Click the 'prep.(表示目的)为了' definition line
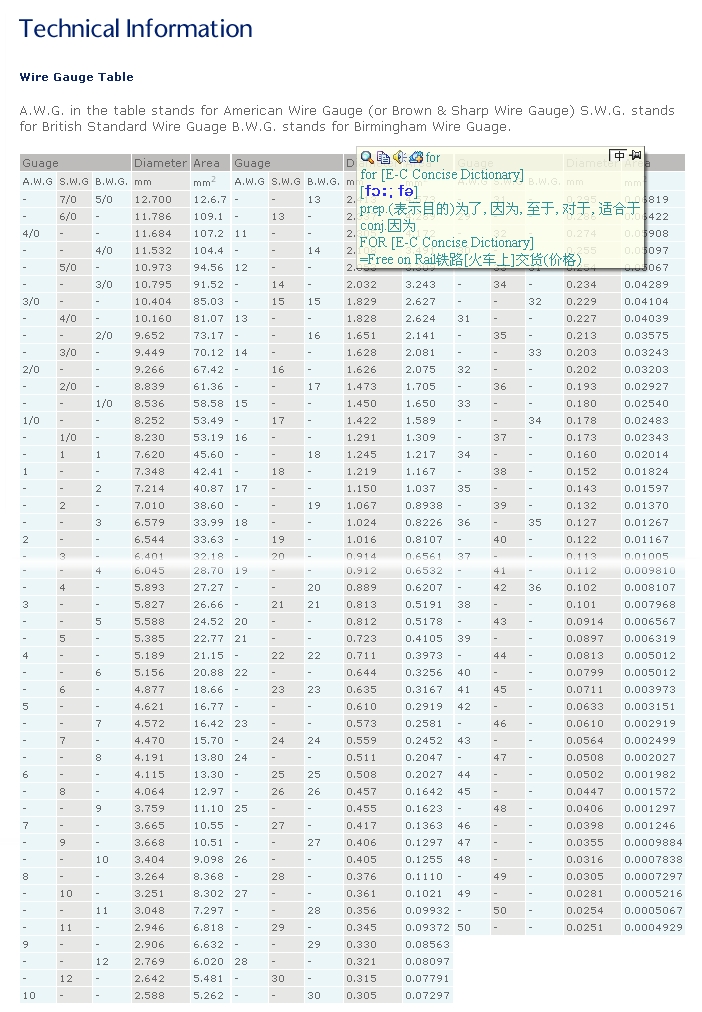The width and height of the screenshot is (702, 1012). tap(500, 208)
